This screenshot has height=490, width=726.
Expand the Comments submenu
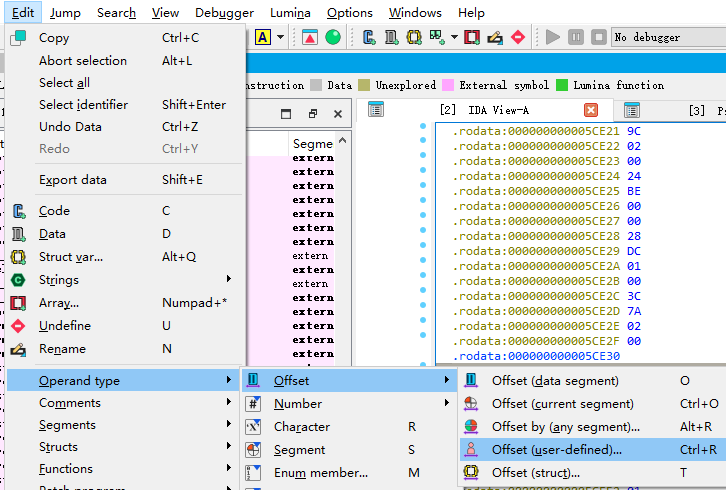125,403
